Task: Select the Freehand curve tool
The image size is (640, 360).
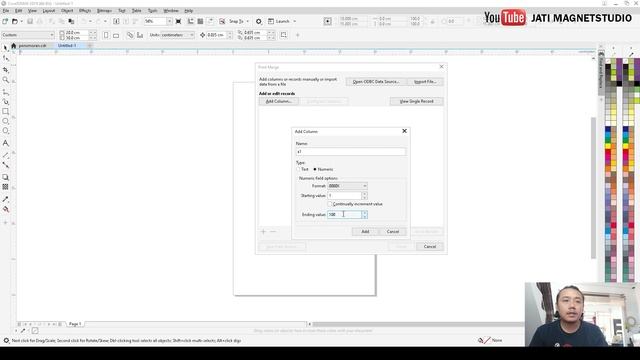Action: (5, 92)
